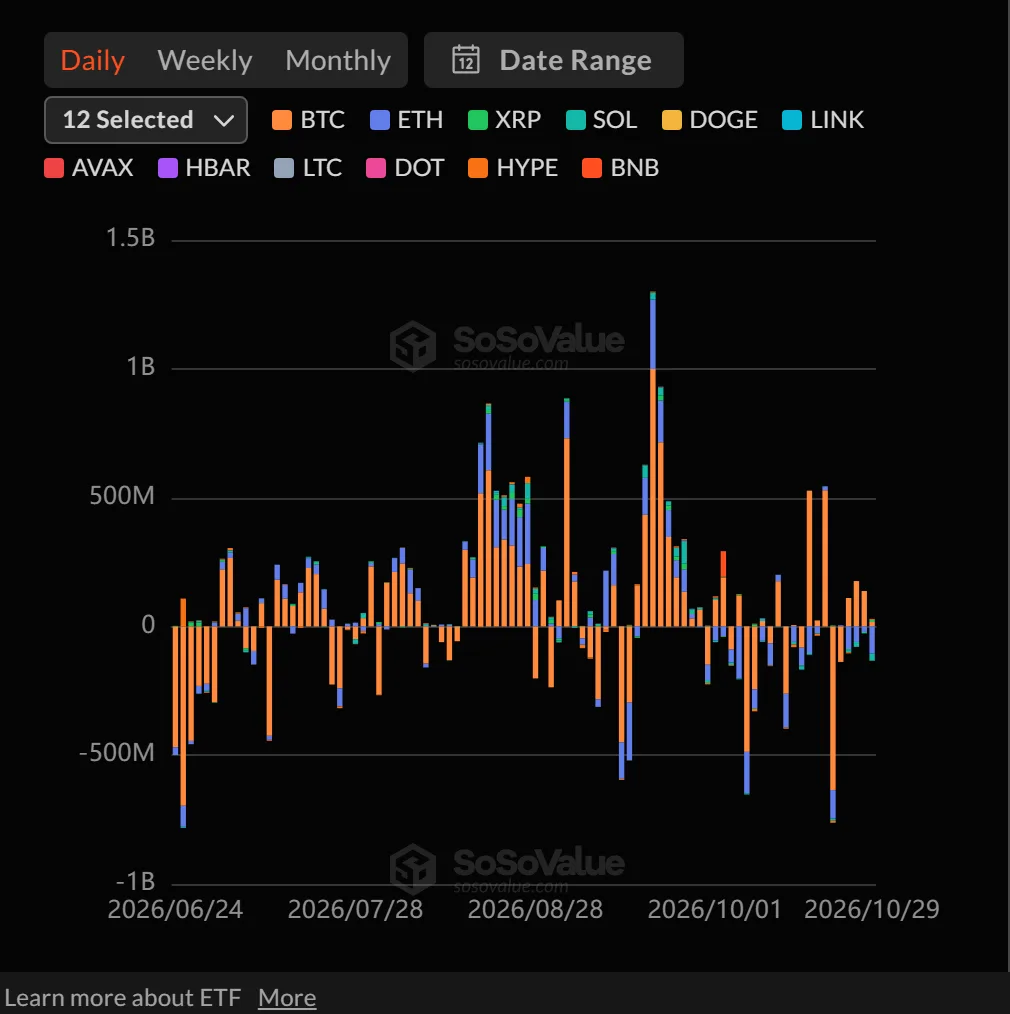
Task: Toggle AVAX series in the legend
Action: coord(89,168)
